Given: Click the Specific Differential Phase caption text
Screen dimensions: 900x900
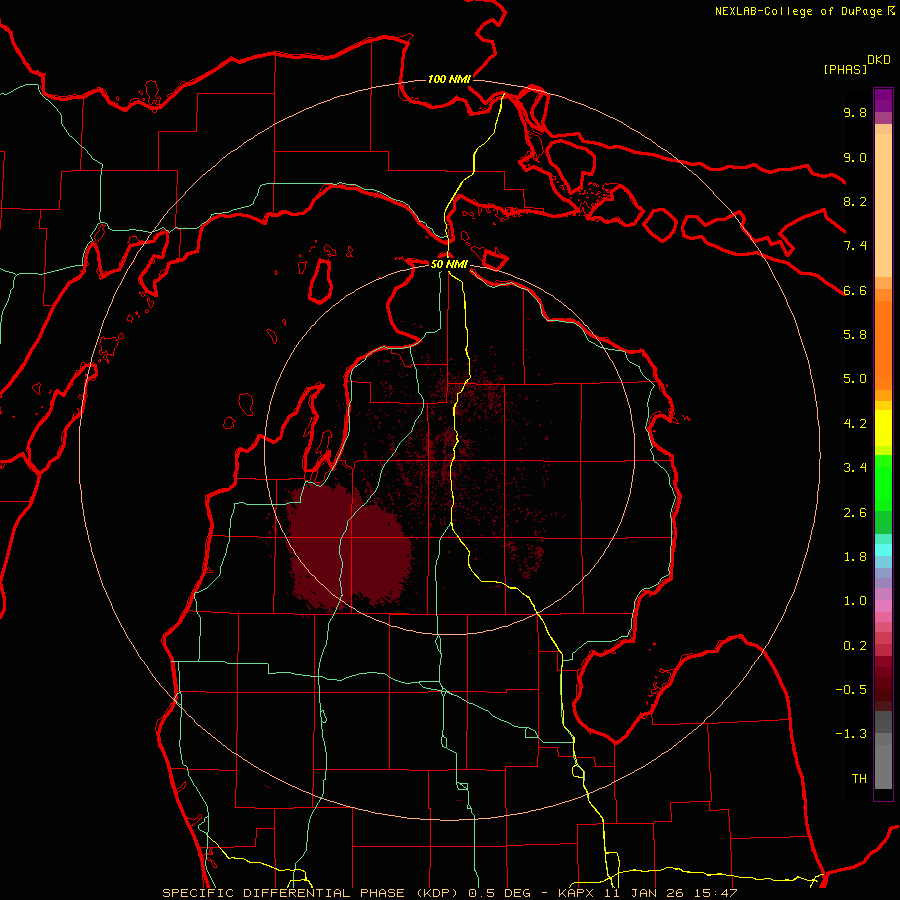Looking at the screenshot, I should click(x=449, y=893).
